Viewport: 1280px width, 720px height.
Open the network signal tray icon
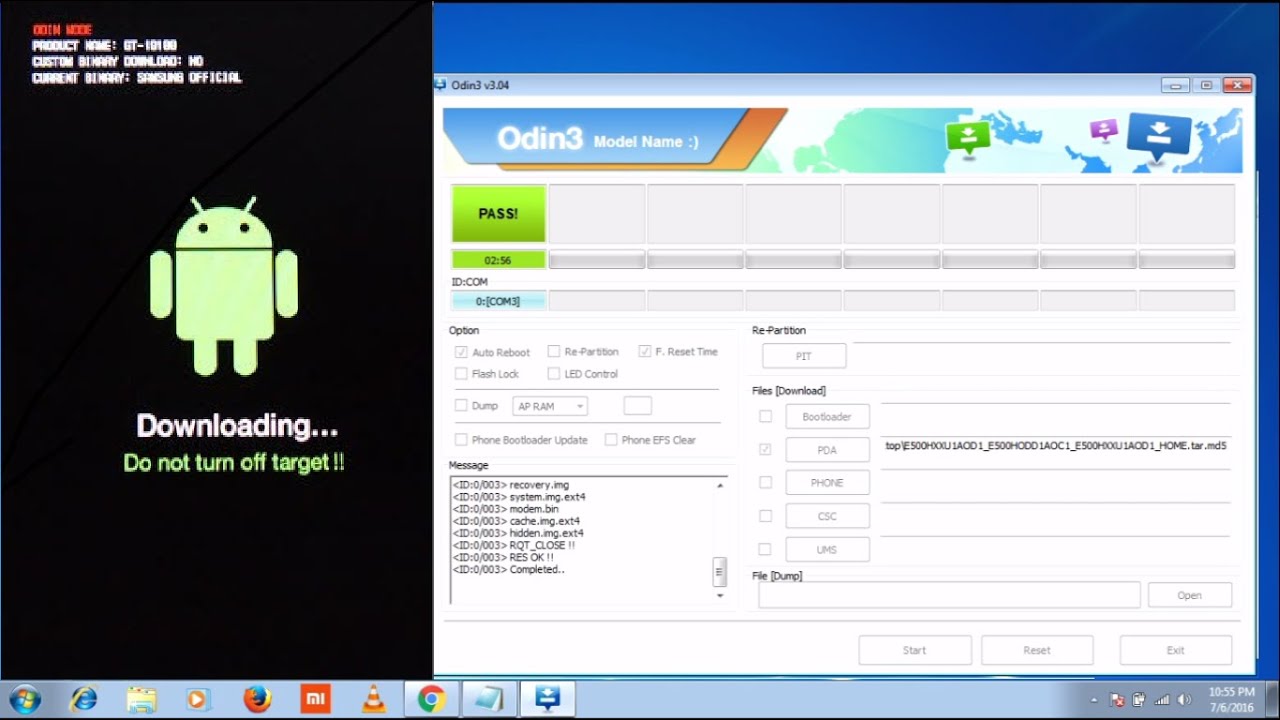click(x=1163, y=700)
